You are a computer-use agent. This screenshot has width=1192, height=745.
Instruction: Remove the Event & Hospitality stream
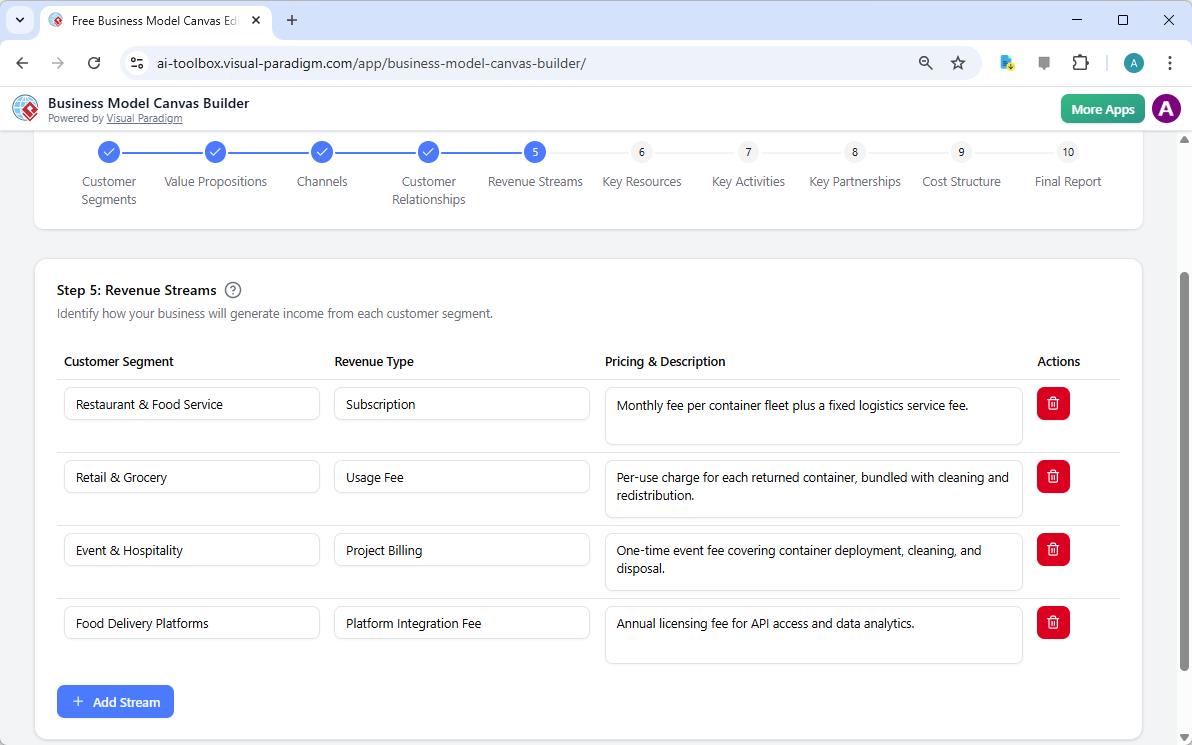point(1052,549)
